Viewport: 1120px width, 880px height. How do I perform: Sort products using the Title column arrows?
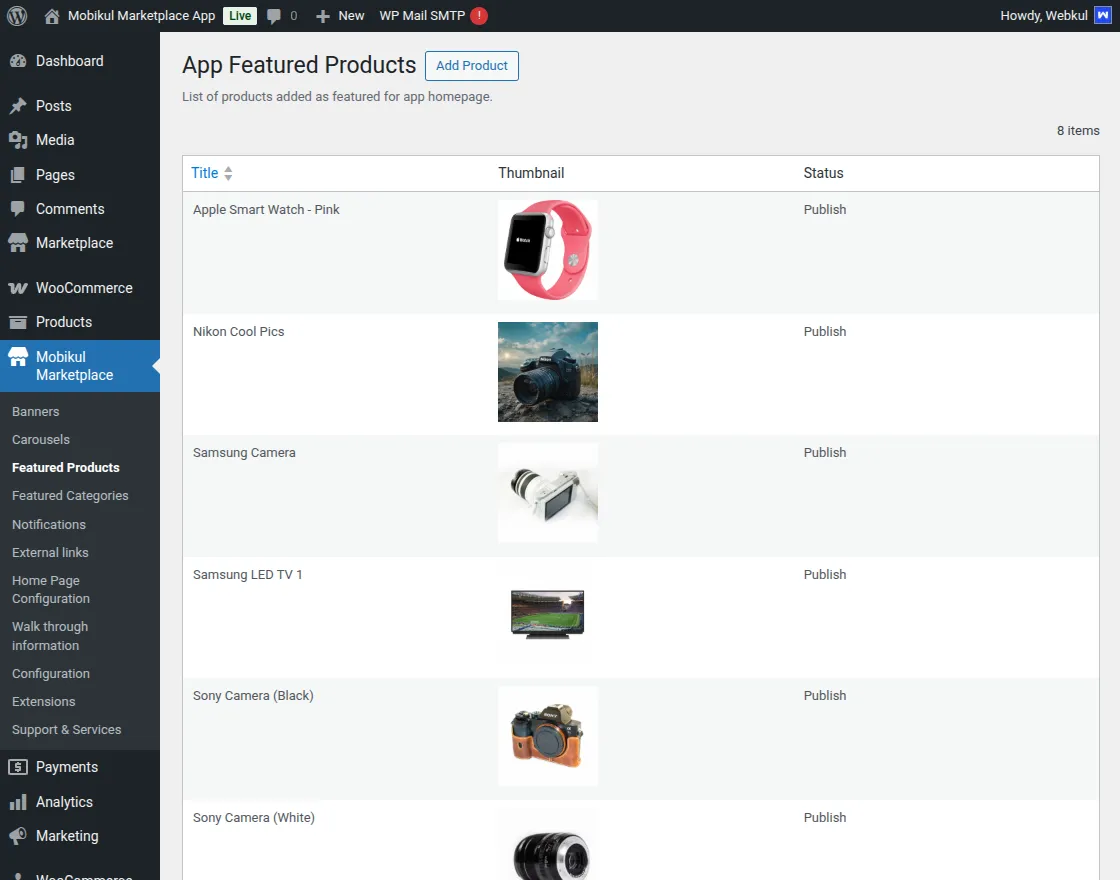click(x=228, y=172)
